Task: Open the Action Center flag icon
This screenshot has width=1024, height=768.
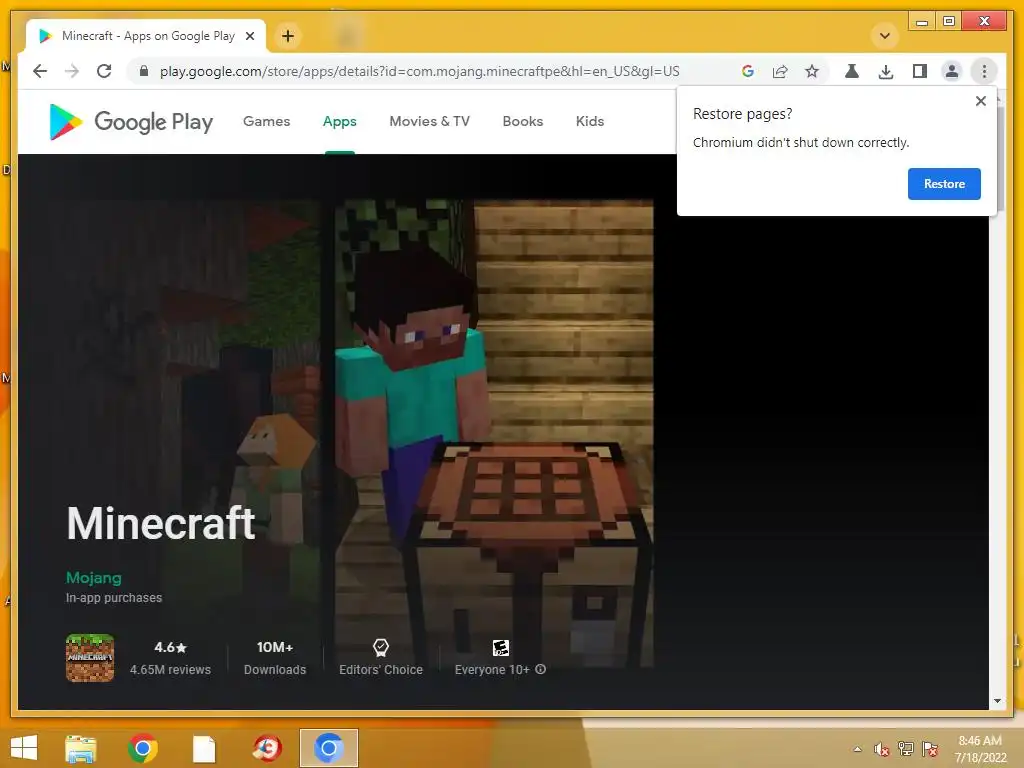Action: click(x=931, y=749)
